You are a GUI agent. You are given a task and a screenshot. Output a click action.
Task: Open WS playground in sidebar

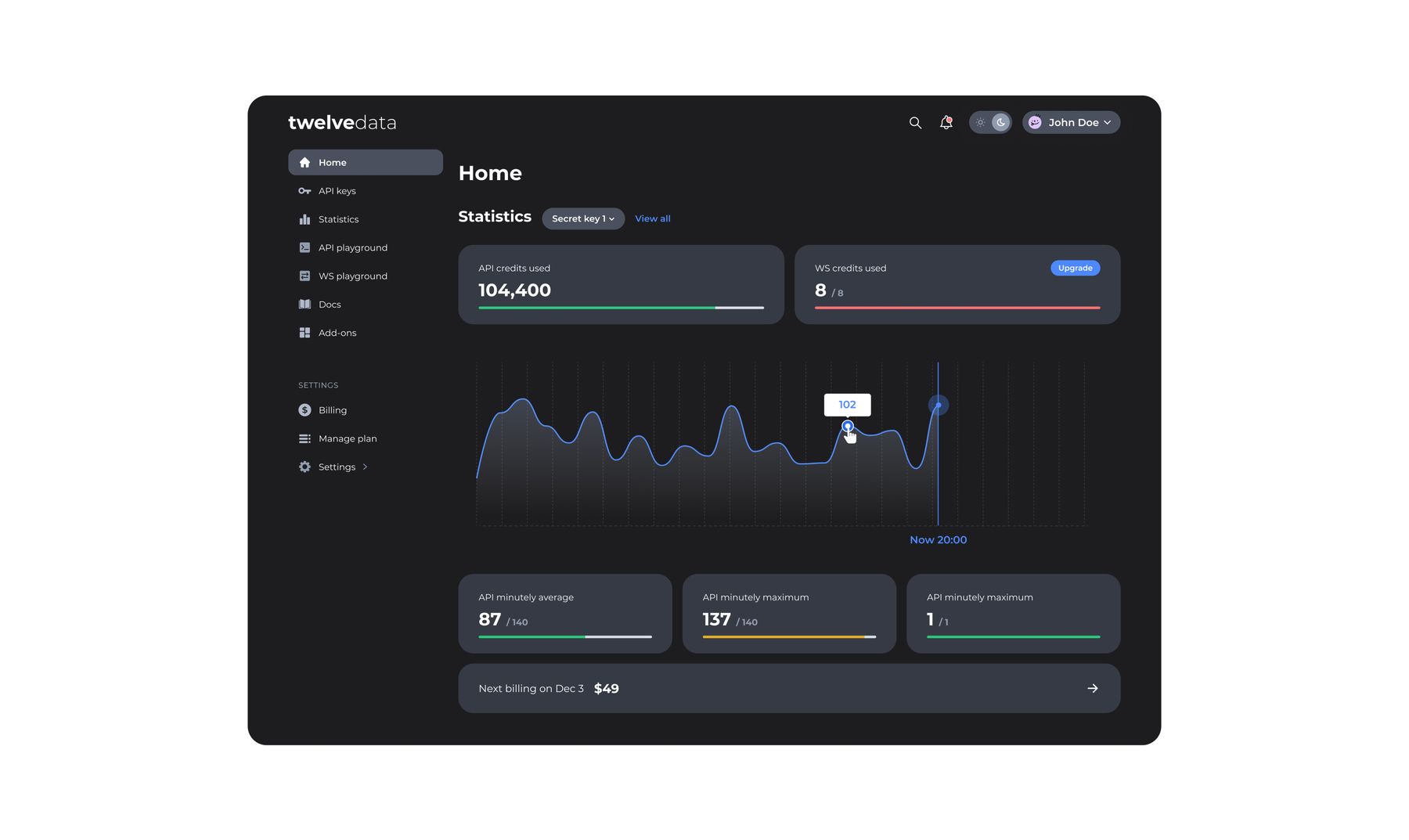[x=352, y=276]
